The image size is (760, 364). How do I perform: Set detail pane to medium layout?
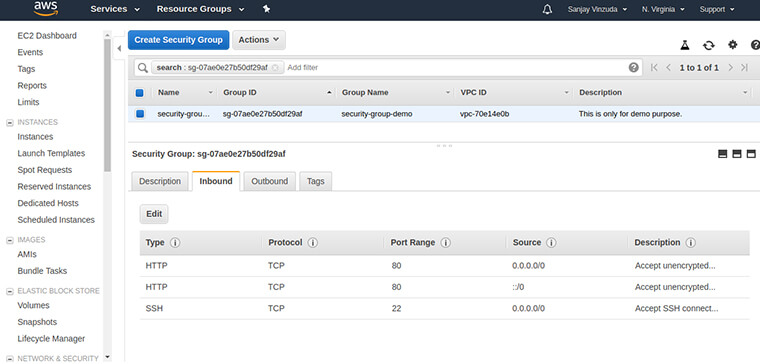pos(737,154)
